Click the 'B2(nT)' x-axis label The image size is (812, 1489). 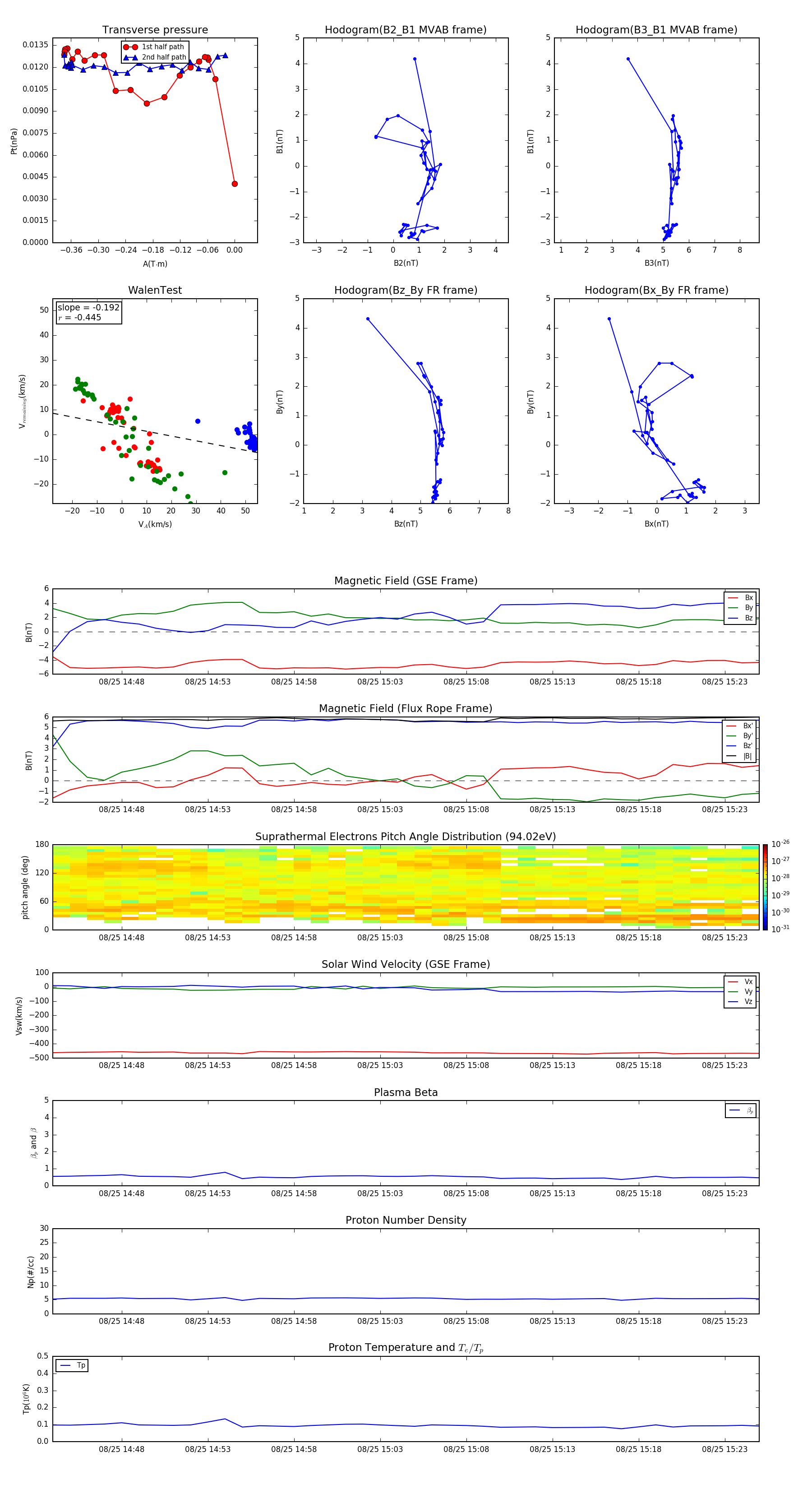point(406,263)
